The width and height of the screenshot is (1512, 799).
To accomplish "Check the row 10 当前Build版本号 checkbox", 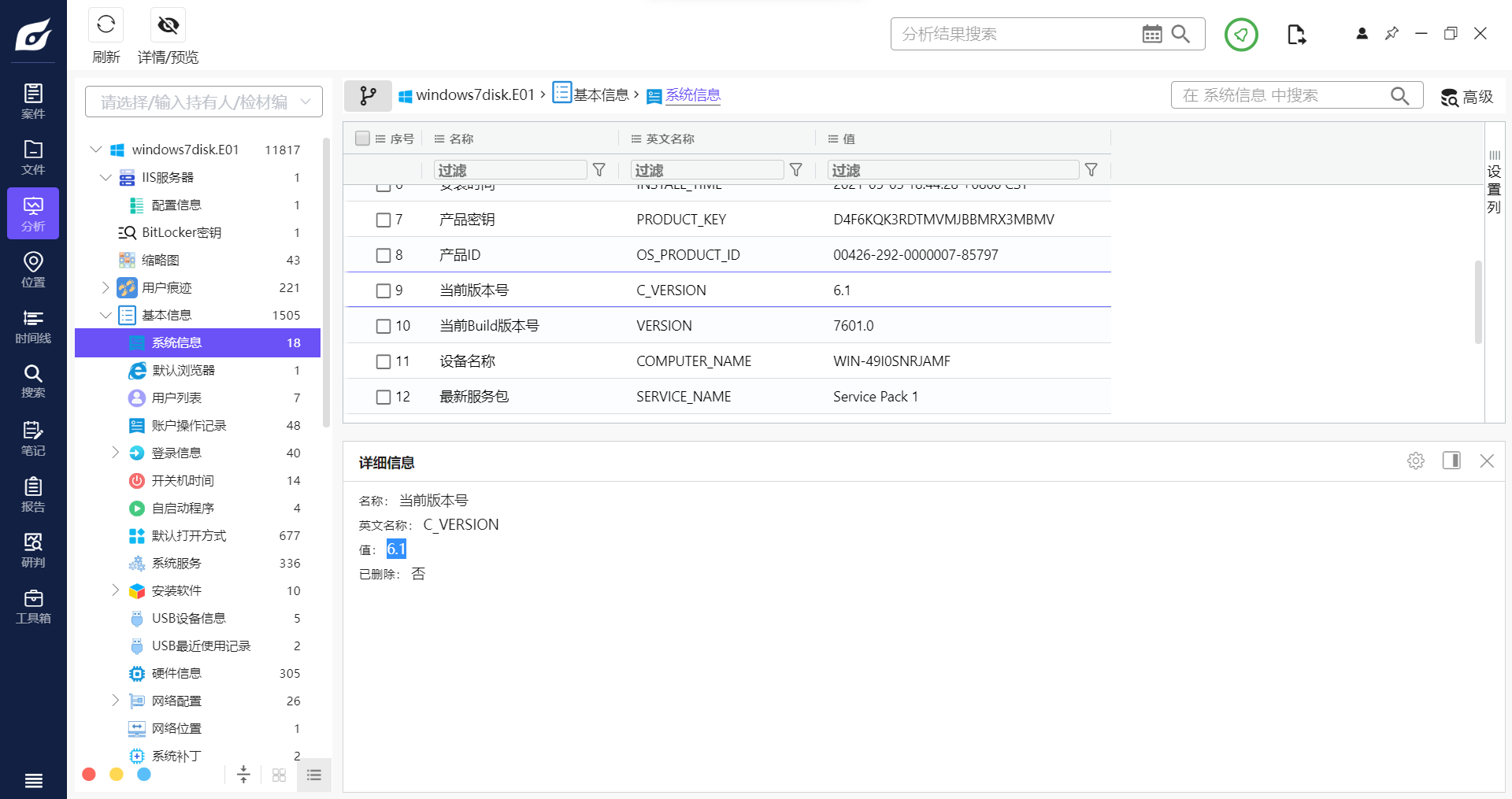I will pos(384,326).
